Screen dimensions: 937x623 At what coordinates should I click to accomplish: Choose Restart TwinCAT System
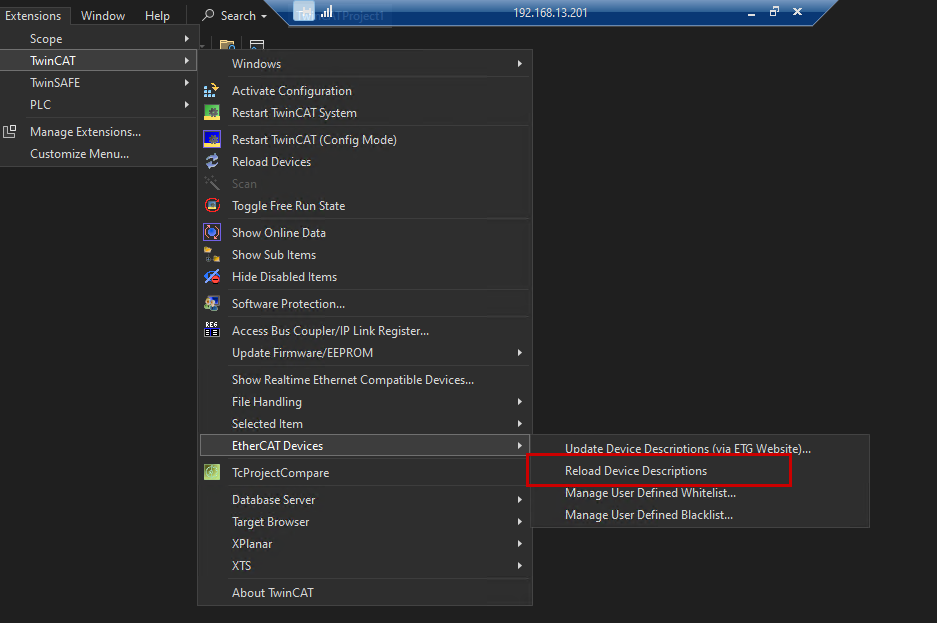(x=365, y=113)
